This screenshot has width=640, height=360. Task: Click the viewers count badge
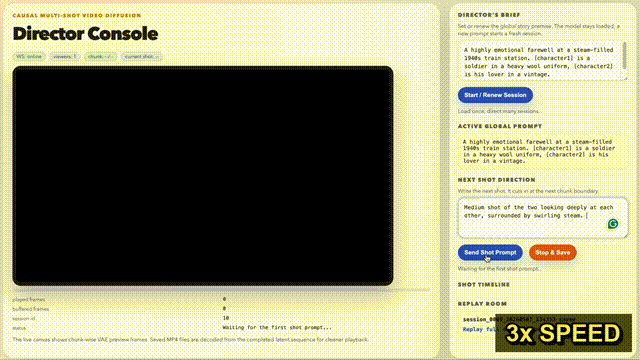64,57
